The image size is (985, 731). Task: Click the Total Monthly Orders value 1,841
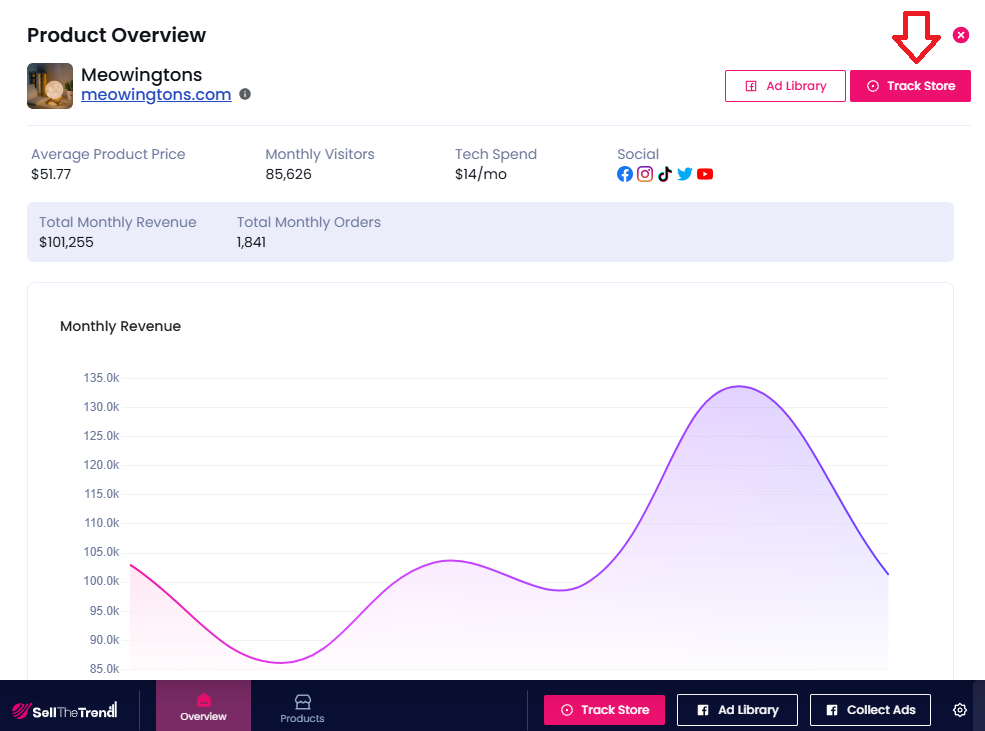coord(251,242)
